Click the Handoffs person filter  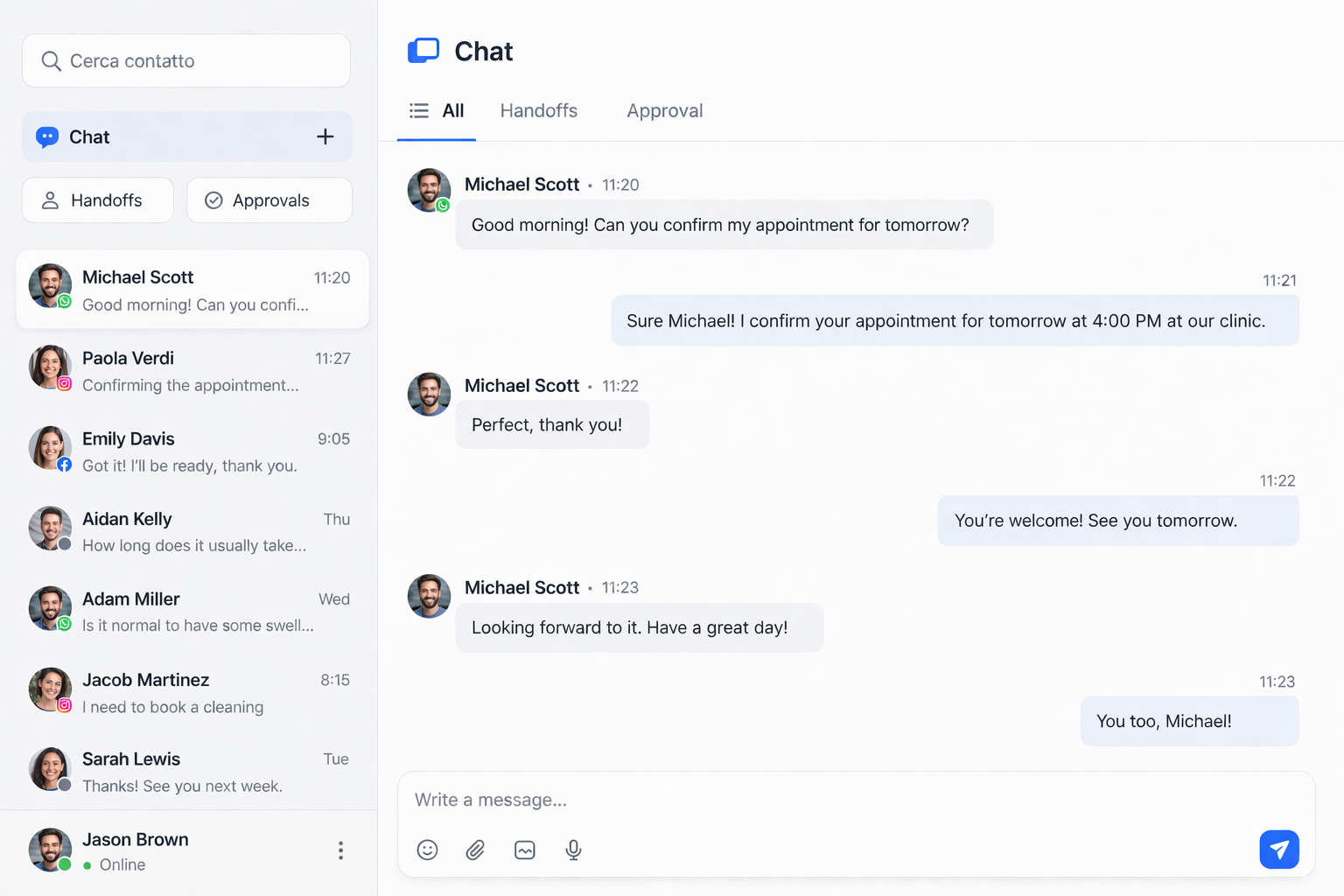click(x=52, y=200)
